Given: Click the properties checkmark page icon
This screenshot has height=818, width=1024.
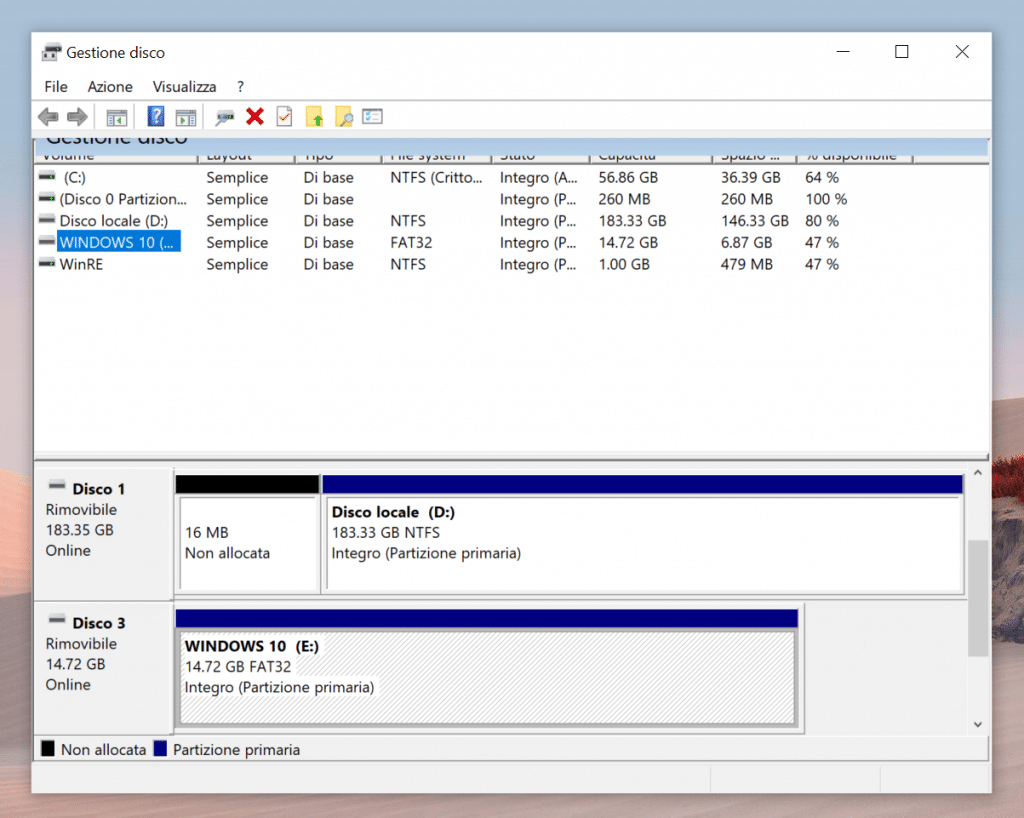Looking at the screenshot, I should tap(284, 117).
